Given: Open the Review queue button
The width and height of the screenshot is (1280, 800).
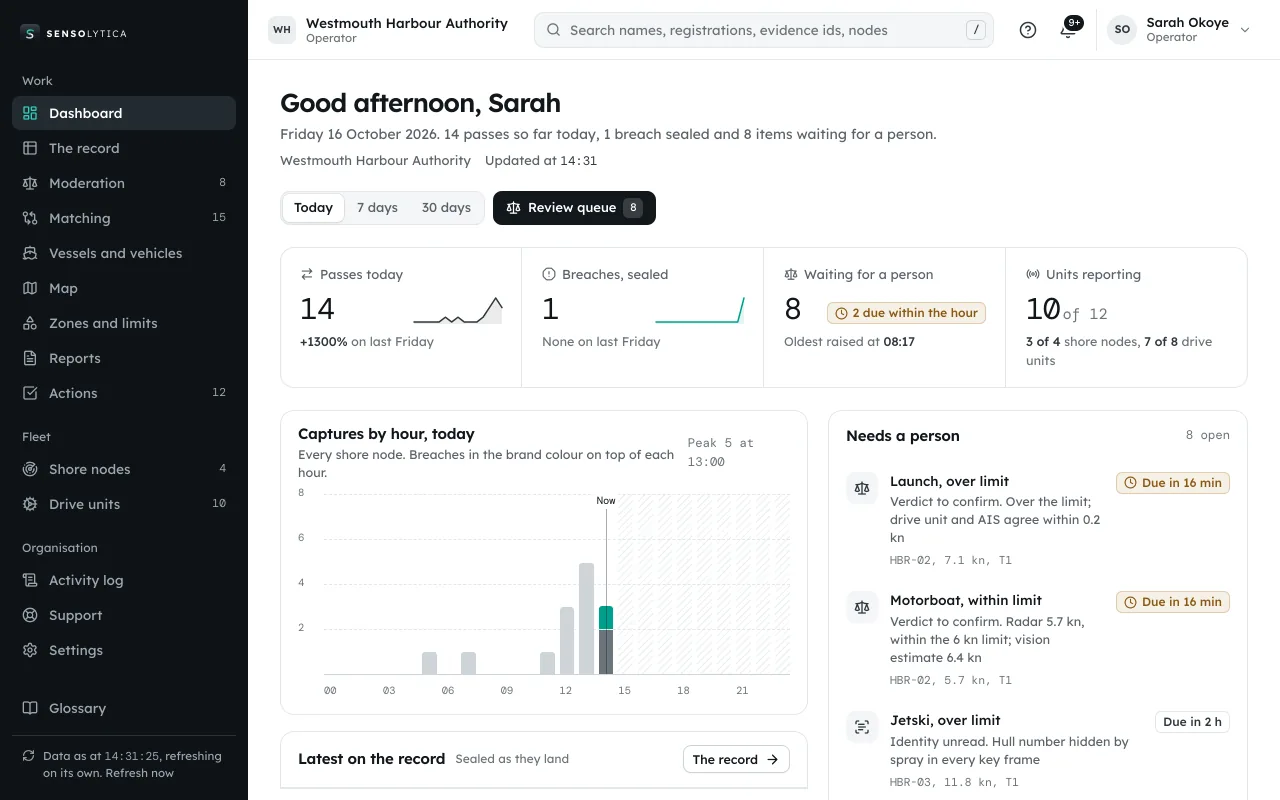Looking at the screenshot, I should click(x=574, y=208).
